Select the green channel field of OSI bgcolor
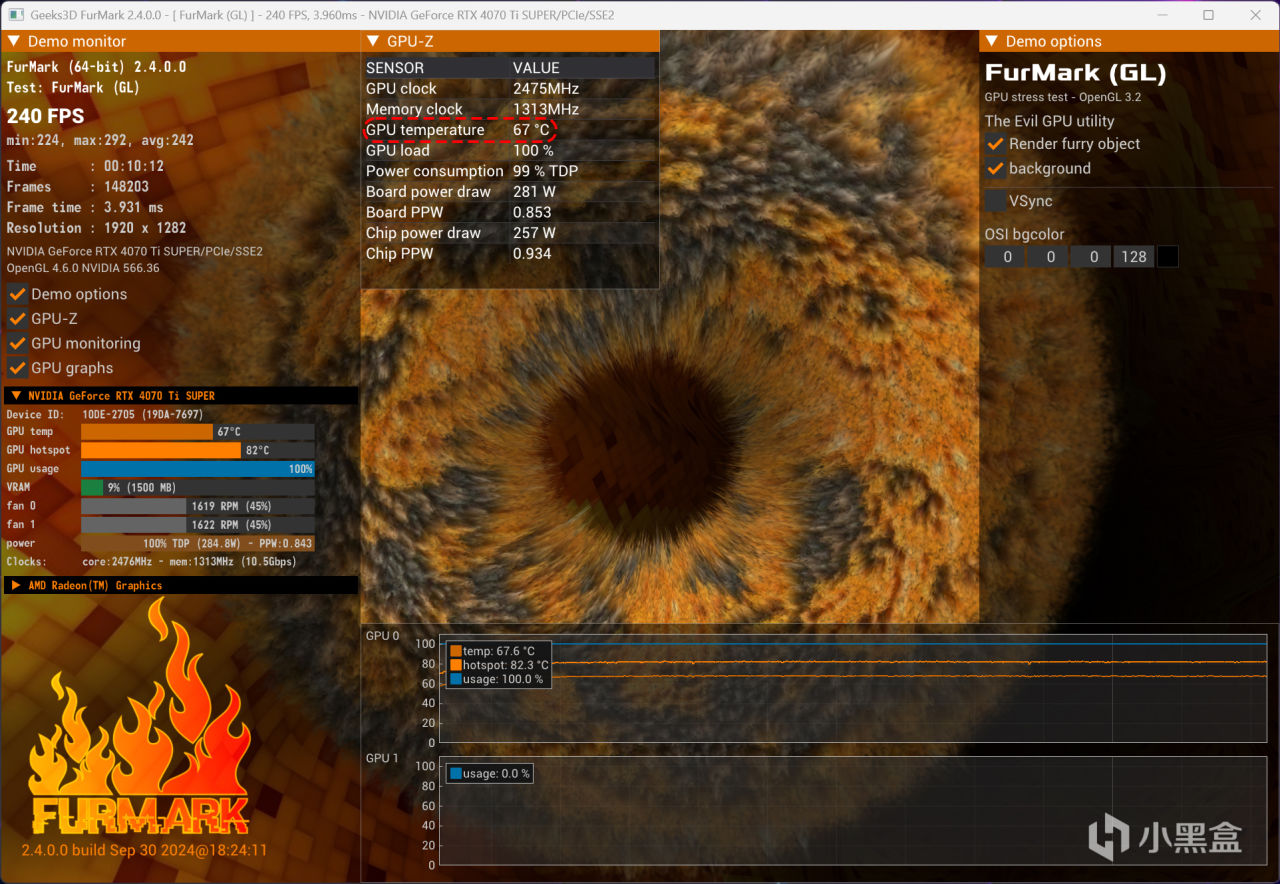This screenshot has width=1280, height=884. tap(1049, 257)
